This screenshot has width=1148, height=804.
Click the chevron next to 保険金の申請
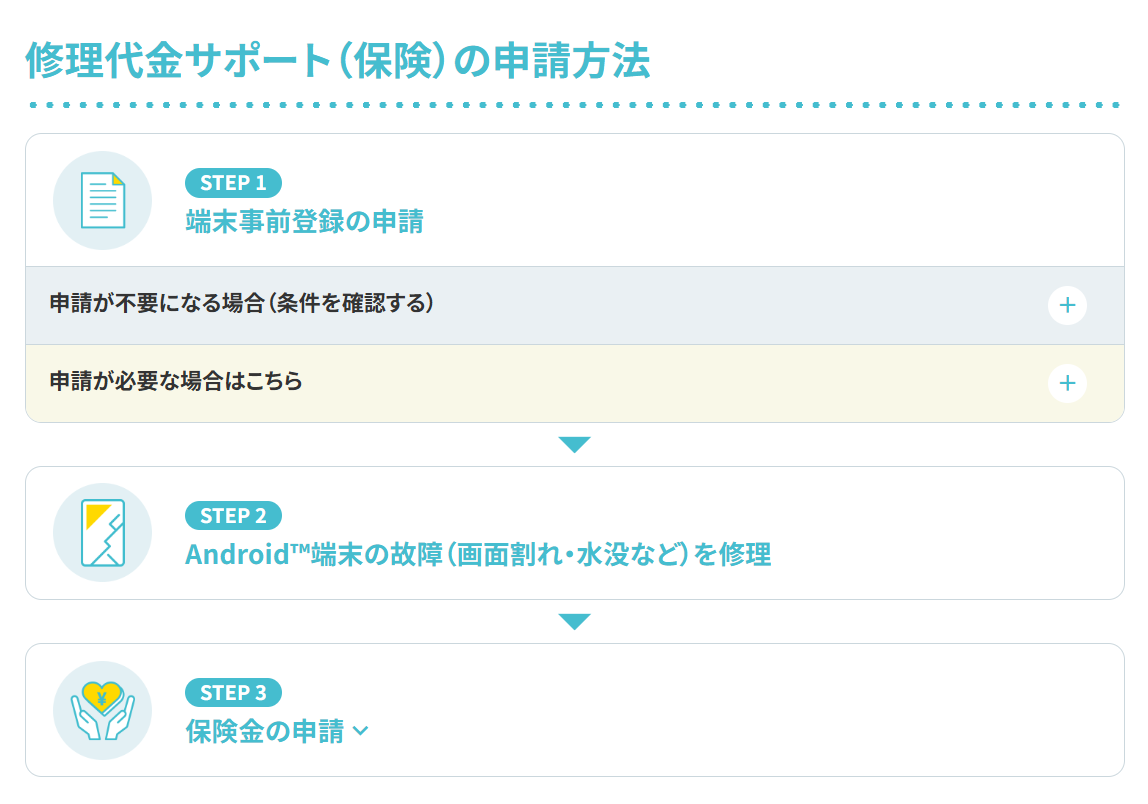(x=361, y=732)
